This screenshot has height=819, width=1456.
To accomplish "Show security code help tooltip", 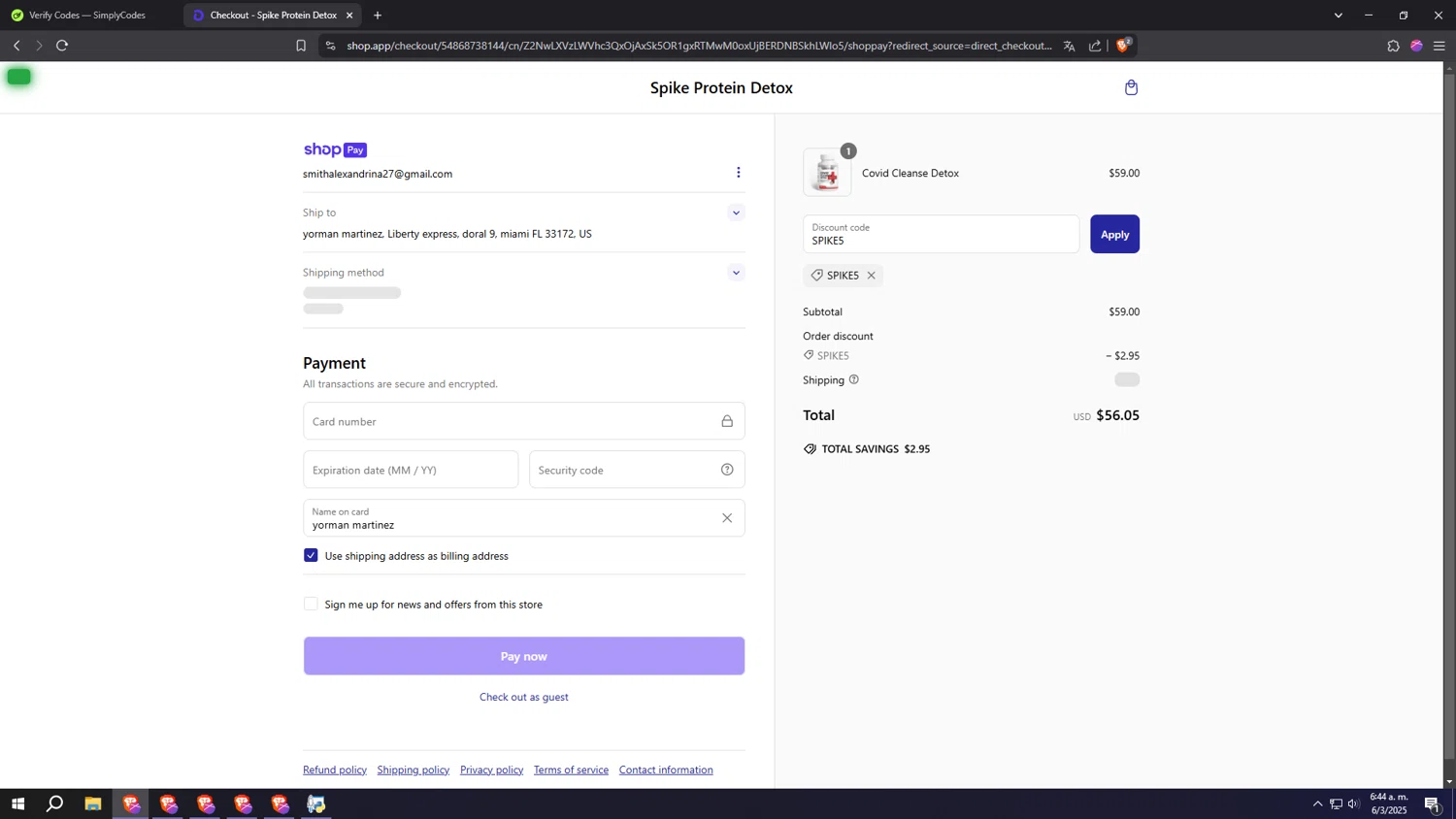I will 726,470.
